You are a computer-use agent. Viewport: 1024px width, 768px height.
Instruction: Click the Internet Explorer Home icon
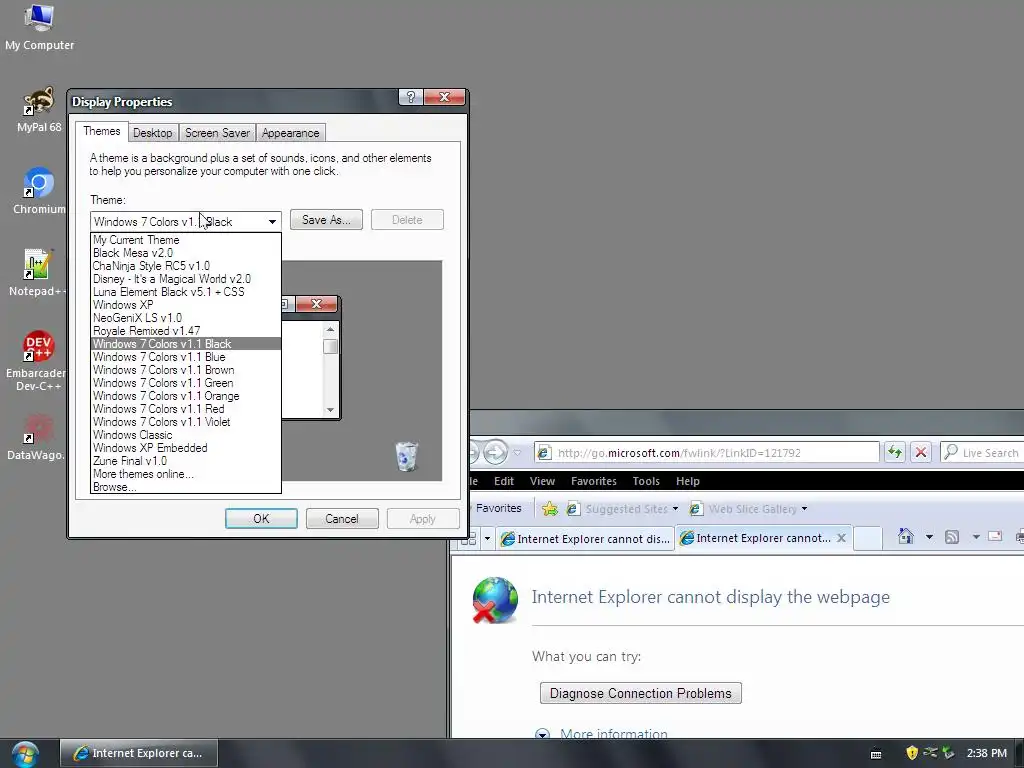[905, 537]
